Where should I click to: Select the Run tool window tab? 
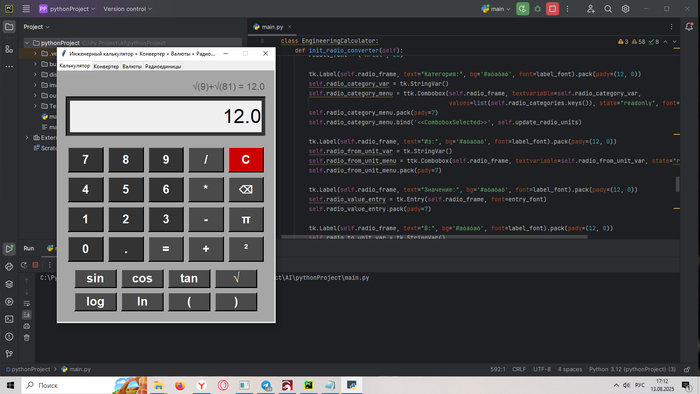[x=29, y=248]
